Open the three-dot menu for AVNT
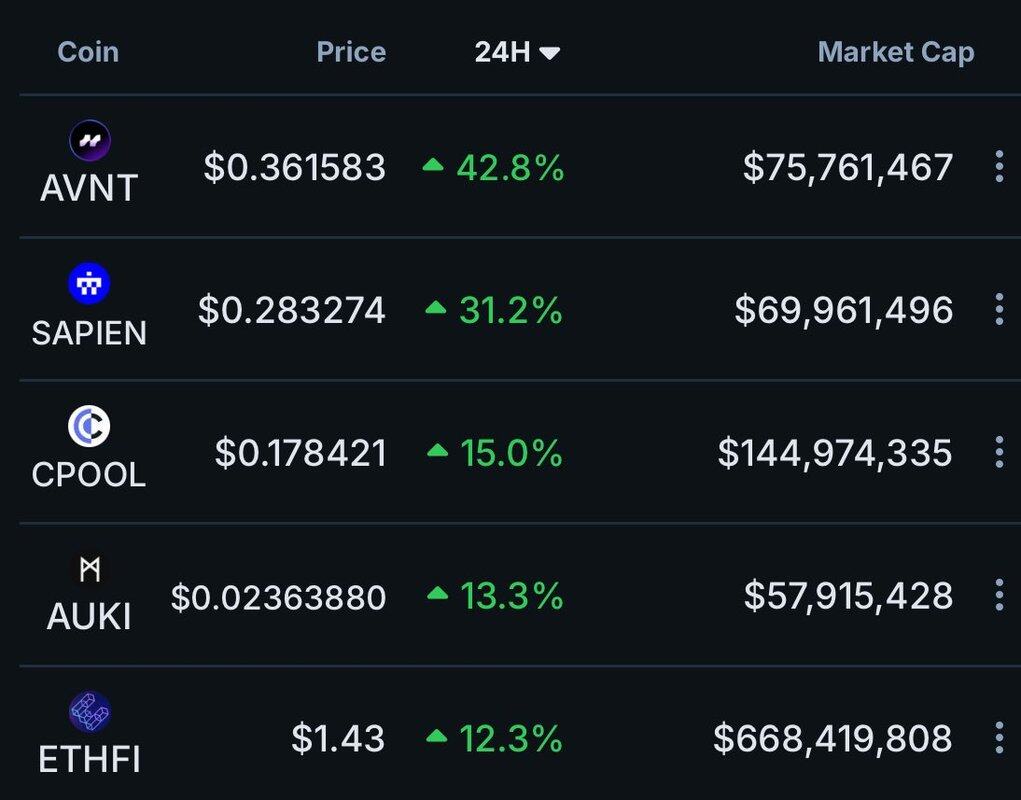This screenshot has height=800, width=1021. click(999, 167)
